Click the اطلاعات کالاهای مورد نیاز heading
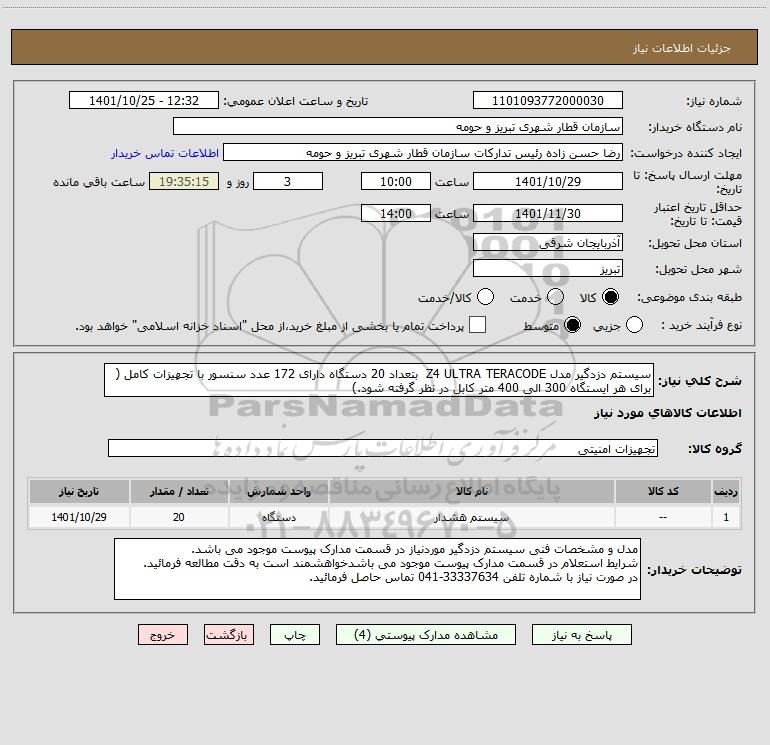 click(667, 413)
